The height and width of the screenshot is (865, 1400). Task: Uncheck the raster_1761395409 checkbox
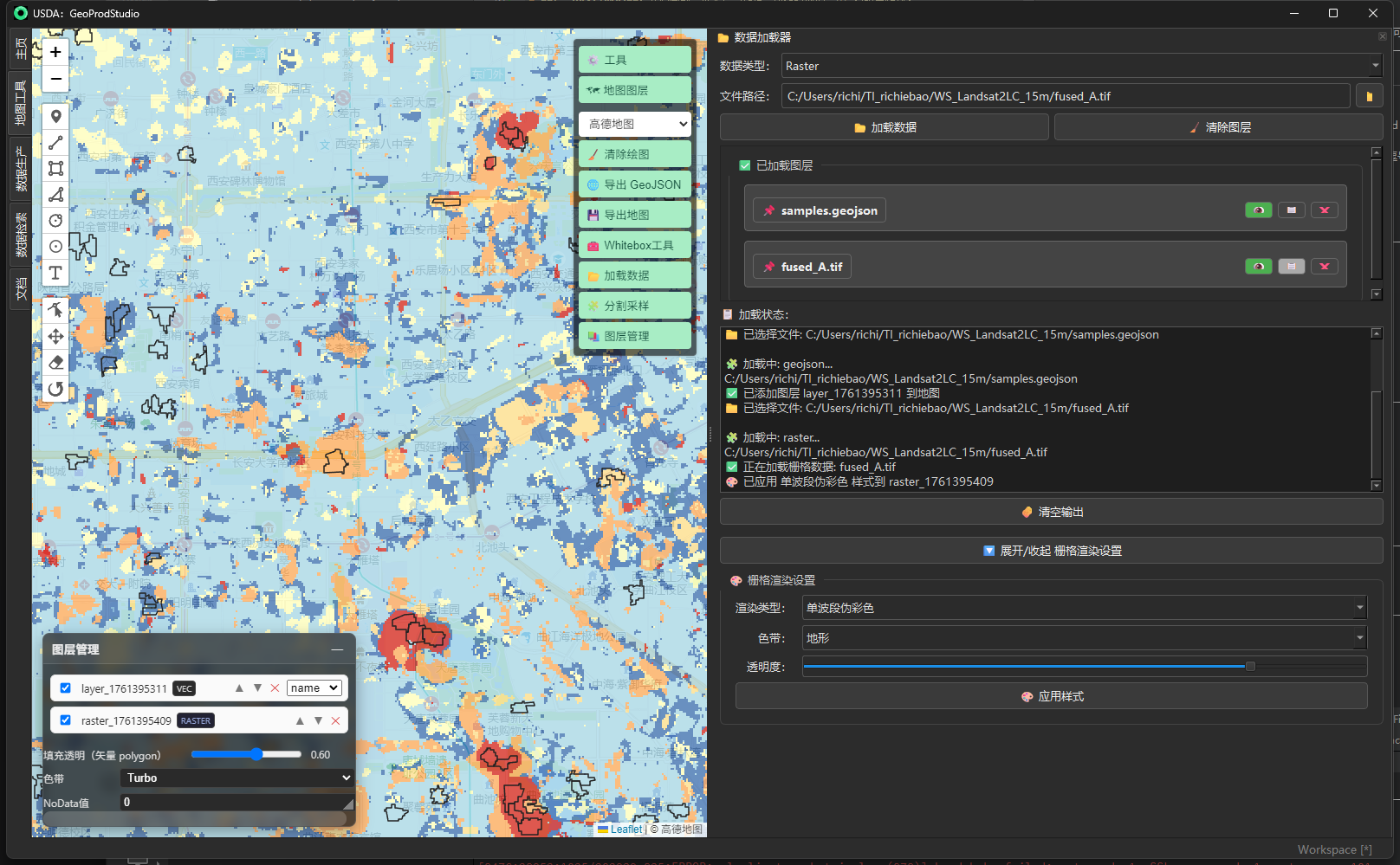66,720
